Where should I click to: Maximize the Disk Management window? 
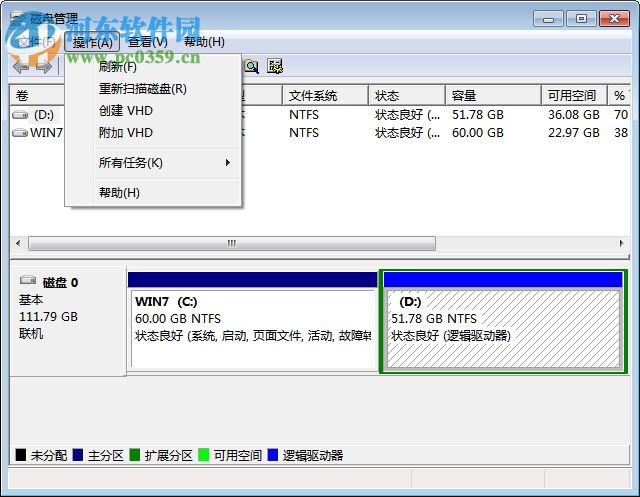581,19
